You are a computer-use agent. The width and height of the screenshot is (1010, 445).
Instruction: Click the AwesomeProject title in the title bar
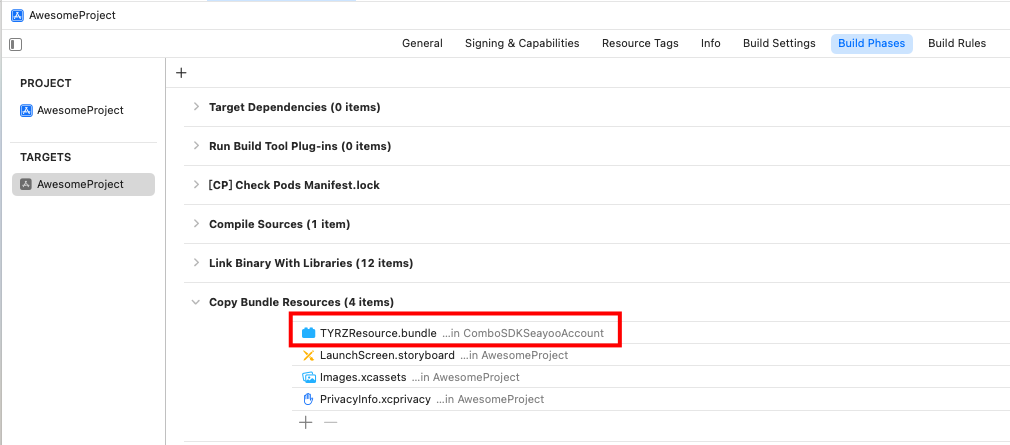(x=72, y=15)
